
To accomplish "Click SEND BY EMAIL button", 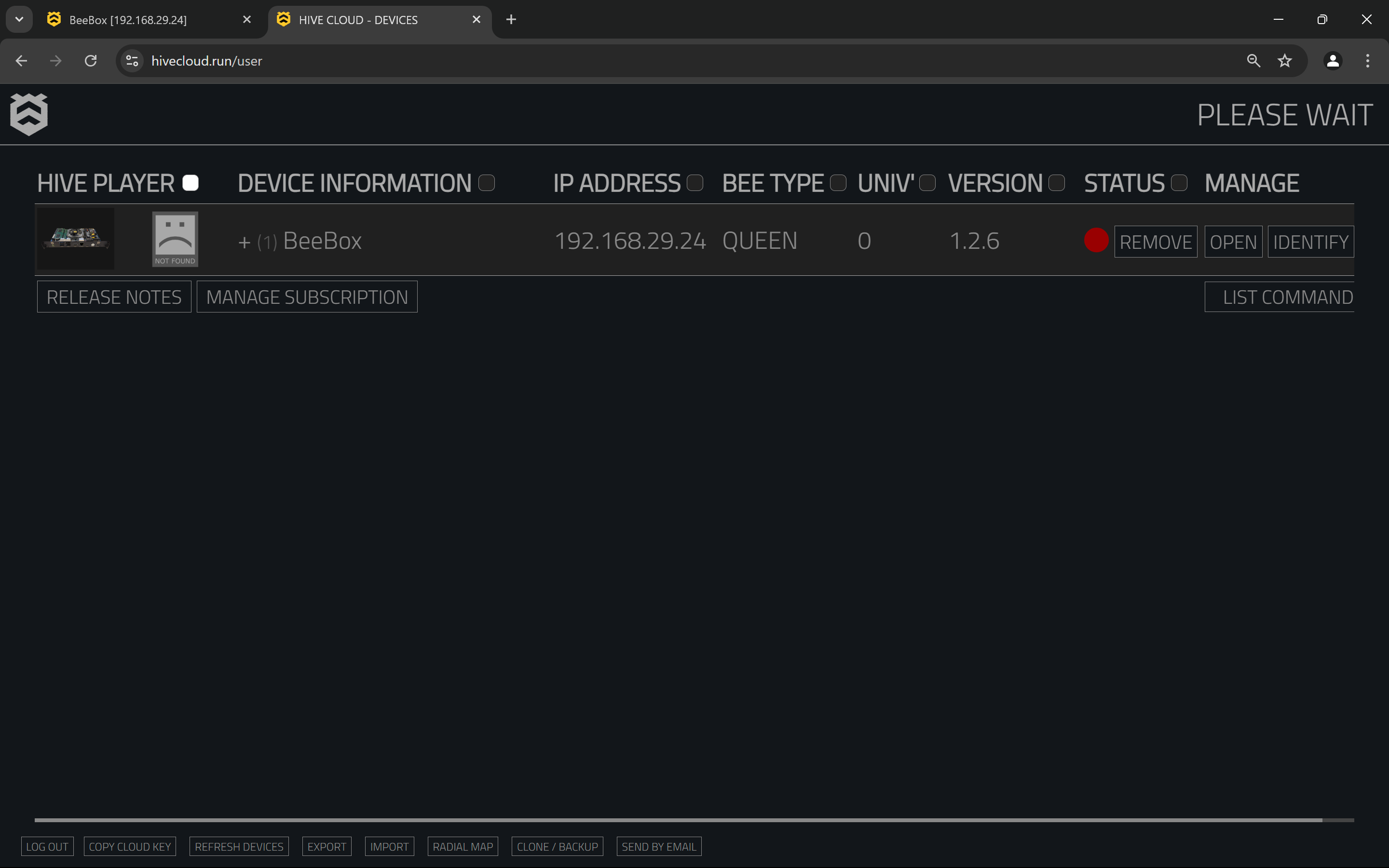I will 659,847.
